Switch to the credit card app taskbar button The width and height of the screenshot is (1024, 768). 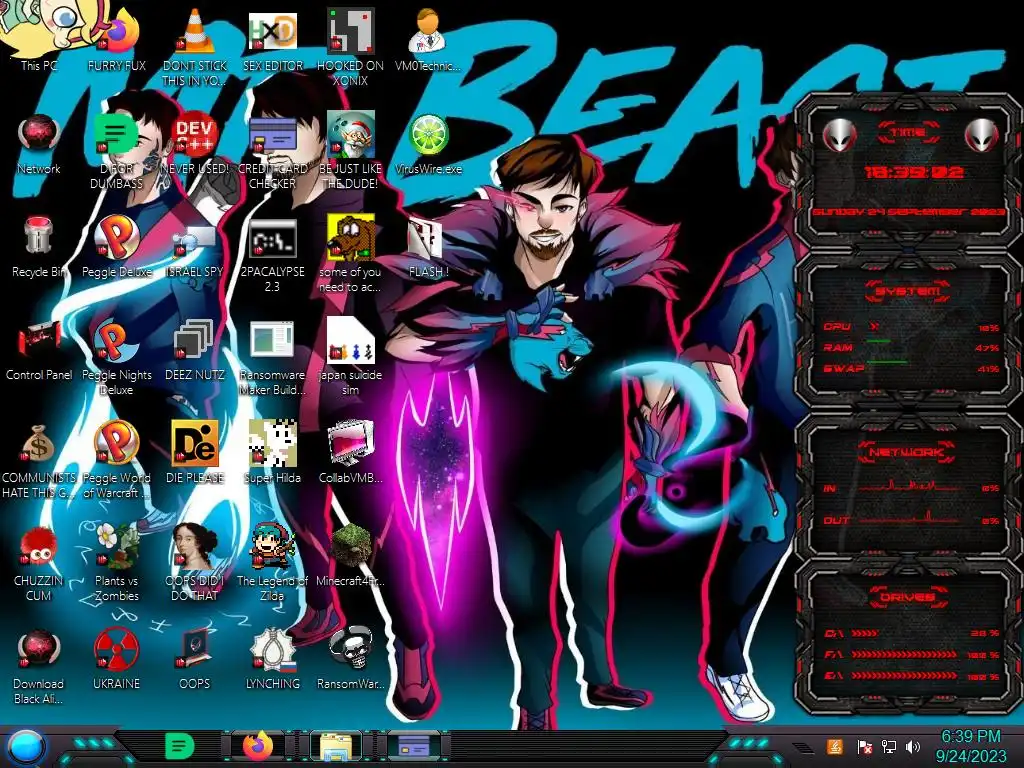[413, 746]
